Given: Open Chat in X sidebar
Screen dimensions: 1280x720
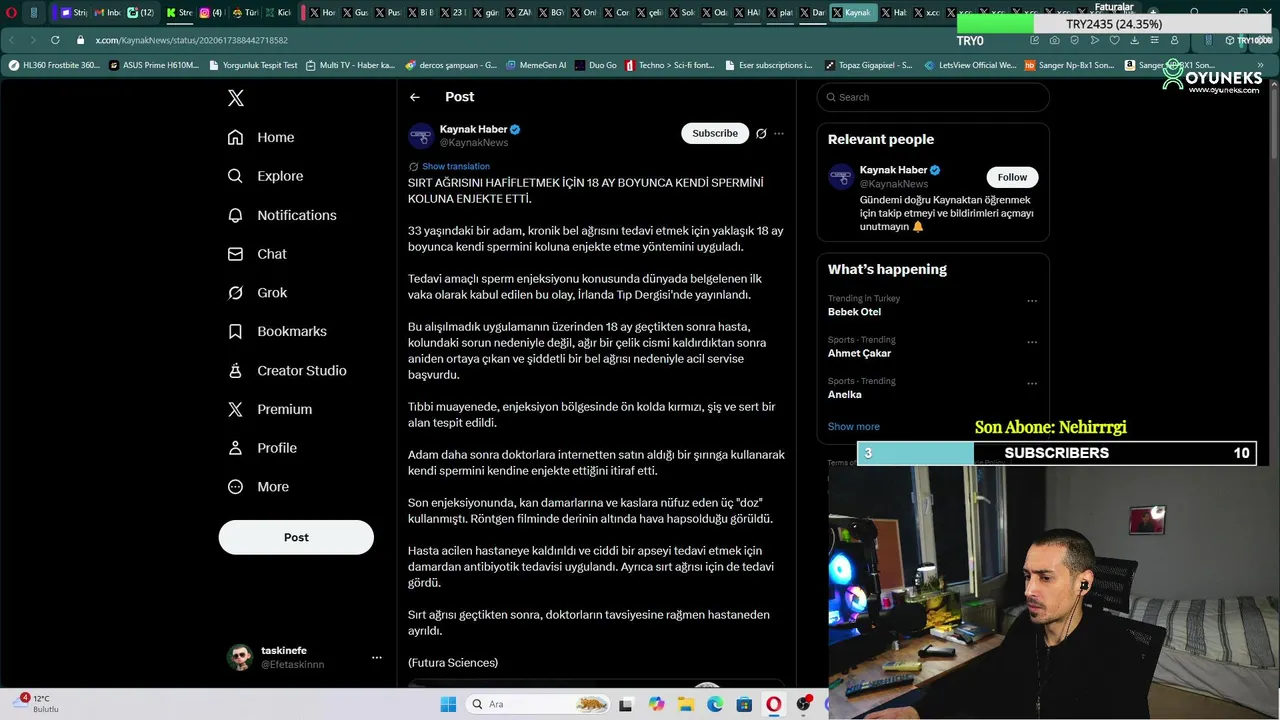Looking at the screenshot, I should pos(257,254).
